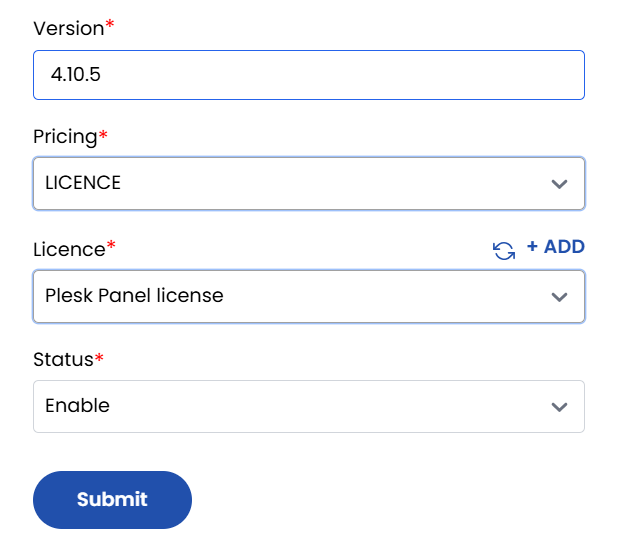617x553 pixels.
Task: Click the Pricing field label
Action: (65, 137)
